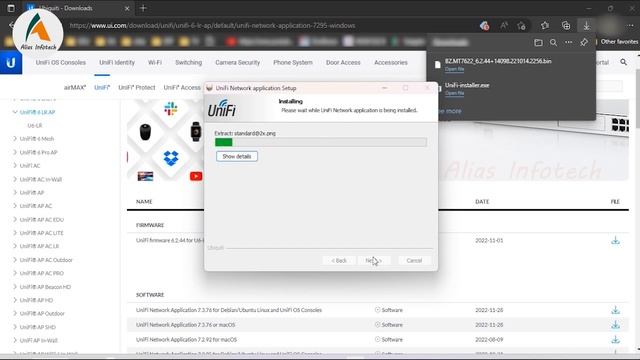Download UniFi firmware 6.2.44 file icon
The height and width of the screenshot is (360, 640).
point(615,240)
